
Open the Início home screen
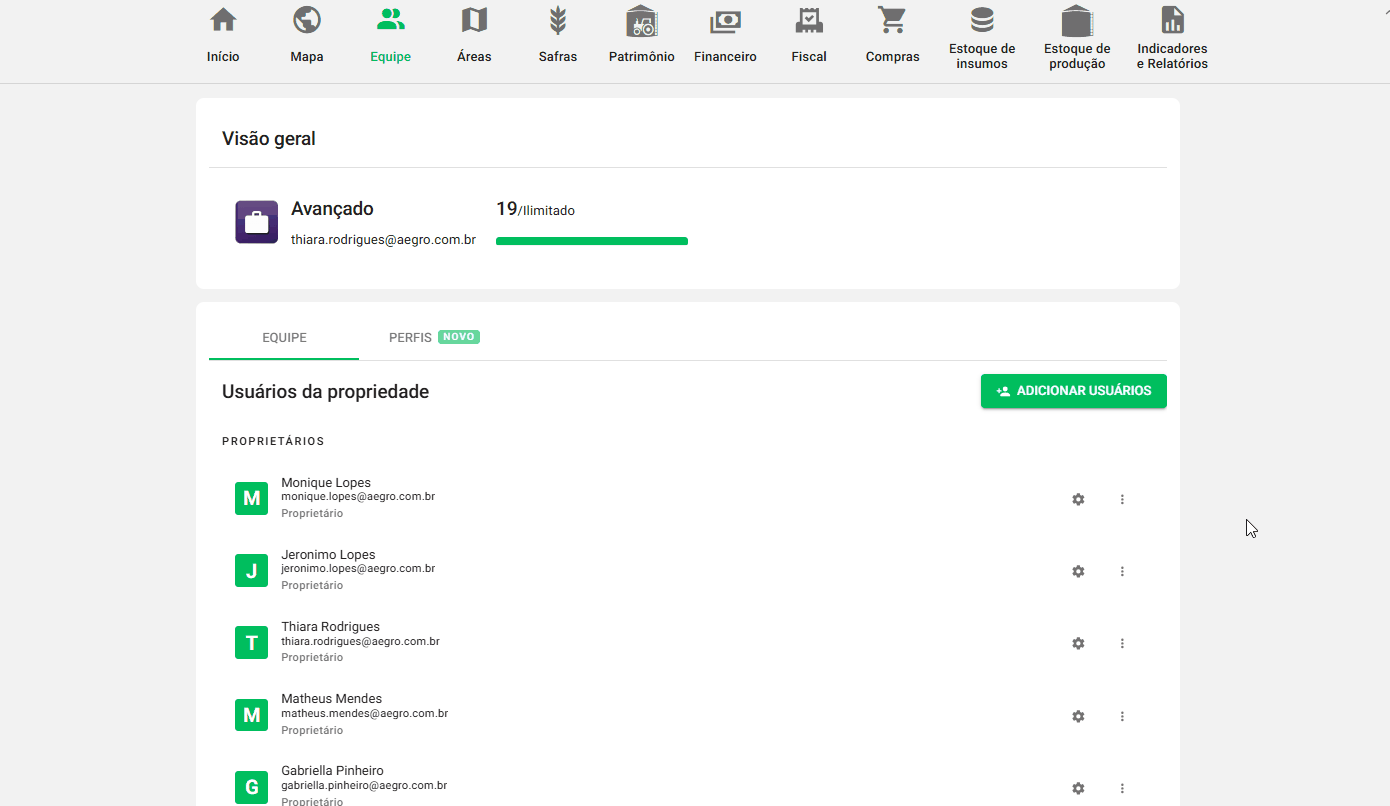coord(222,33)
